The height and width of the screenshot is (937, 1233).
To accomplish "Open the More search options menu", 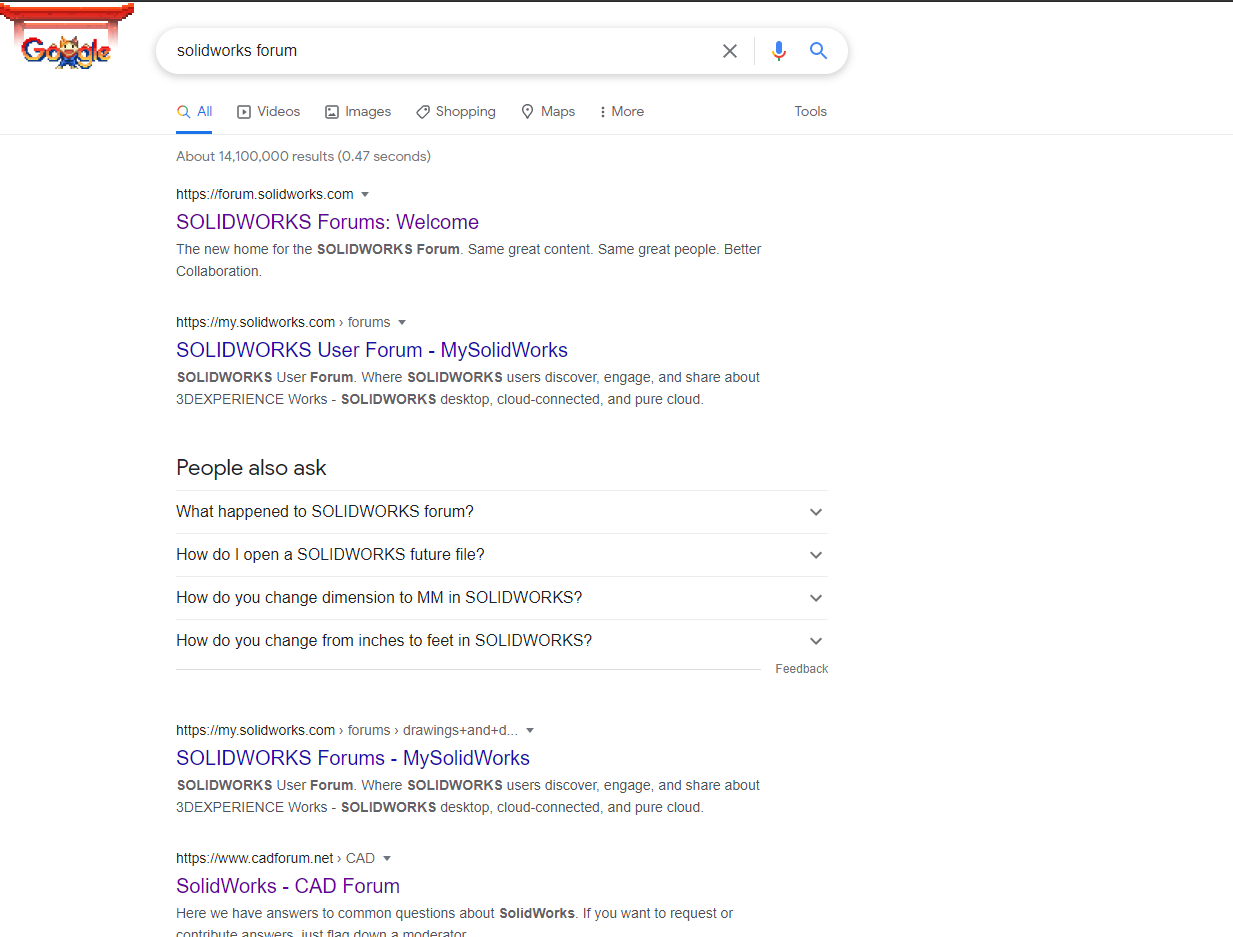I will pyautogui.click(x=621, y=112).
